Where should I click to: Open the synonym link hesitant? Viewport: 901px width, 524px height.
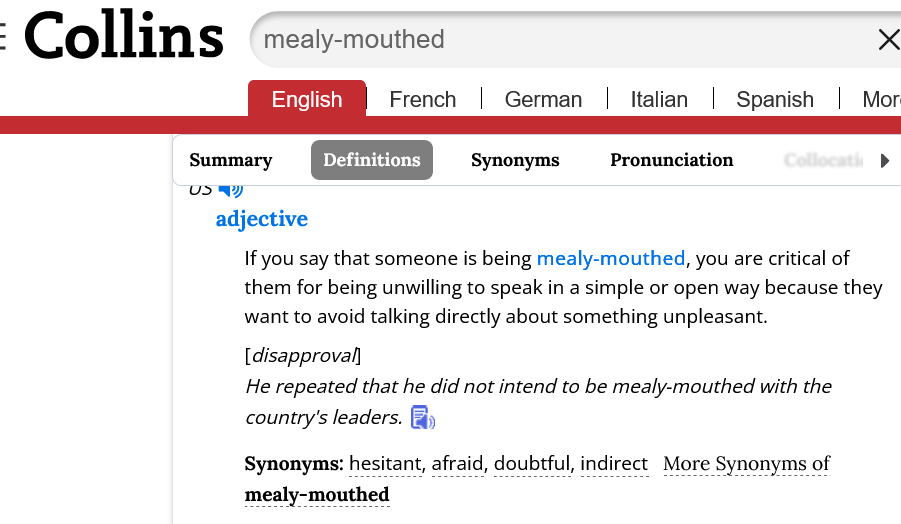click(386, 464)
